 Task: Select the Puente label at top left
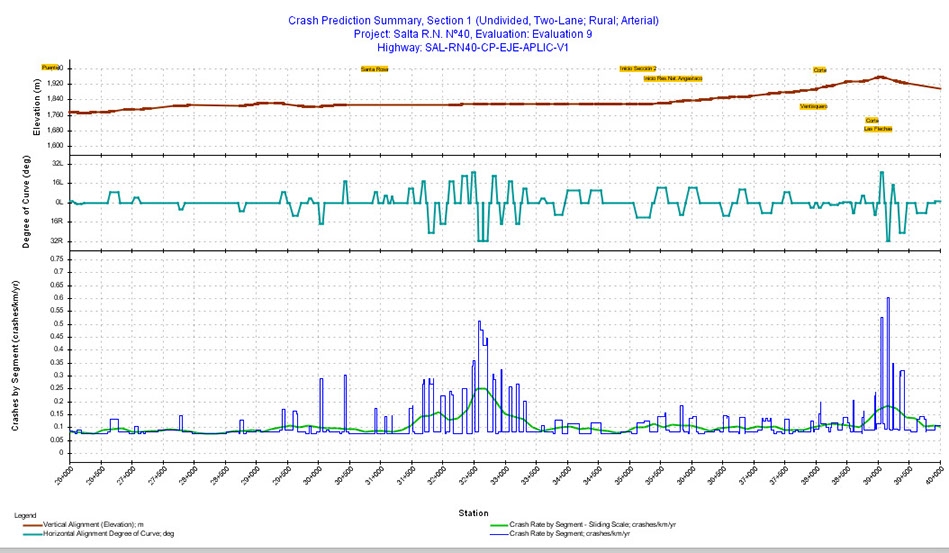[x=51, y=66]
